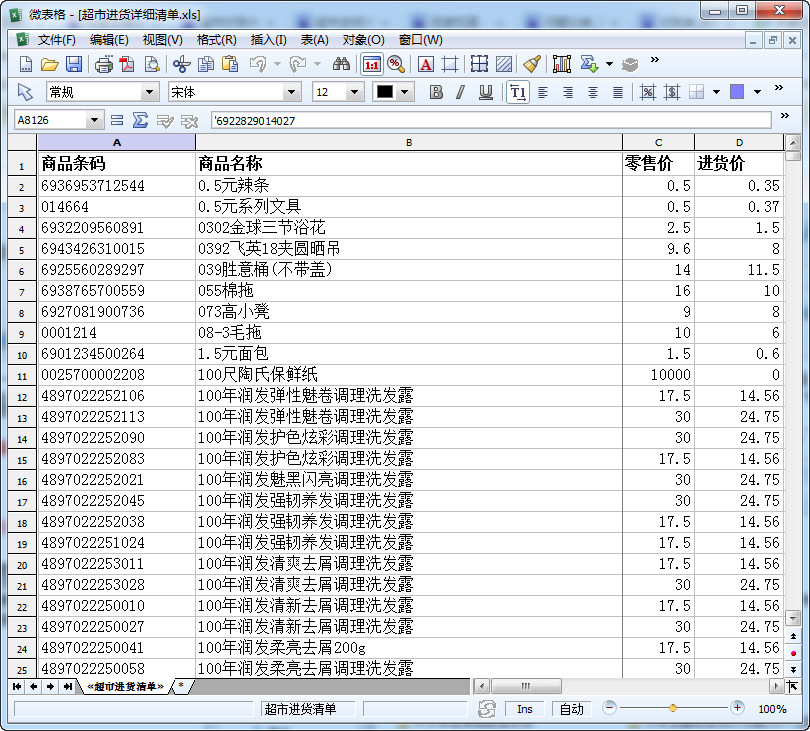Screen dimensions: 810x731
Task: Click the hatched shading pattern icon
Action: click(x=504, y=65)
